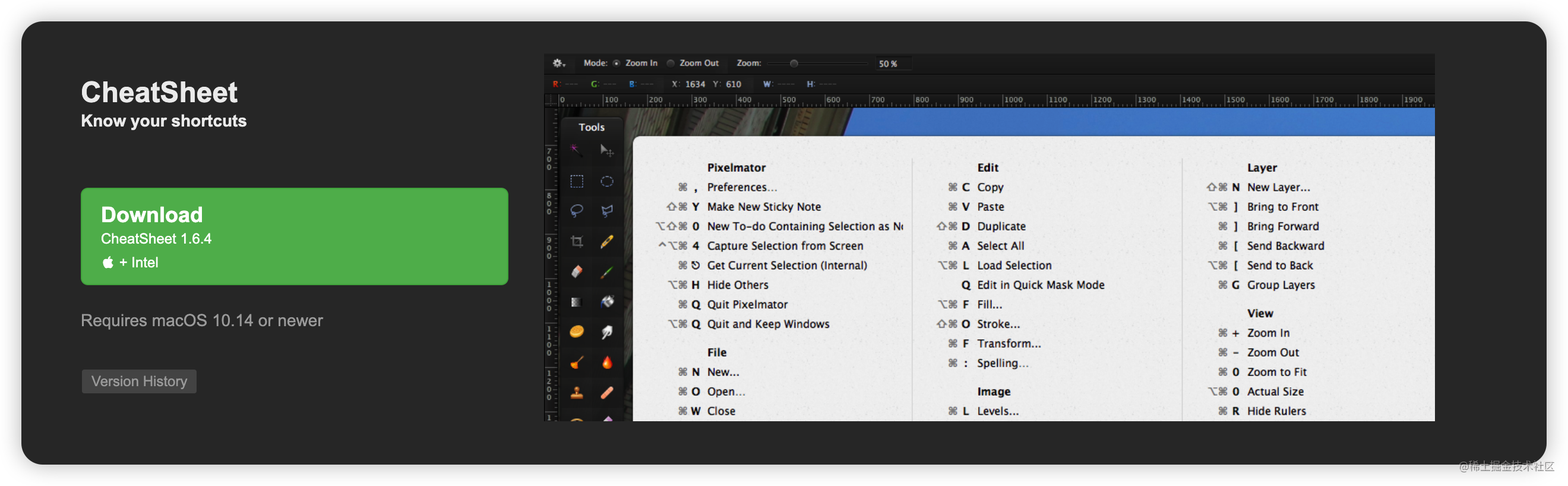The image size is (1568, 486).
Task: Select the Healing bandage tool
Action: point(606,393)
